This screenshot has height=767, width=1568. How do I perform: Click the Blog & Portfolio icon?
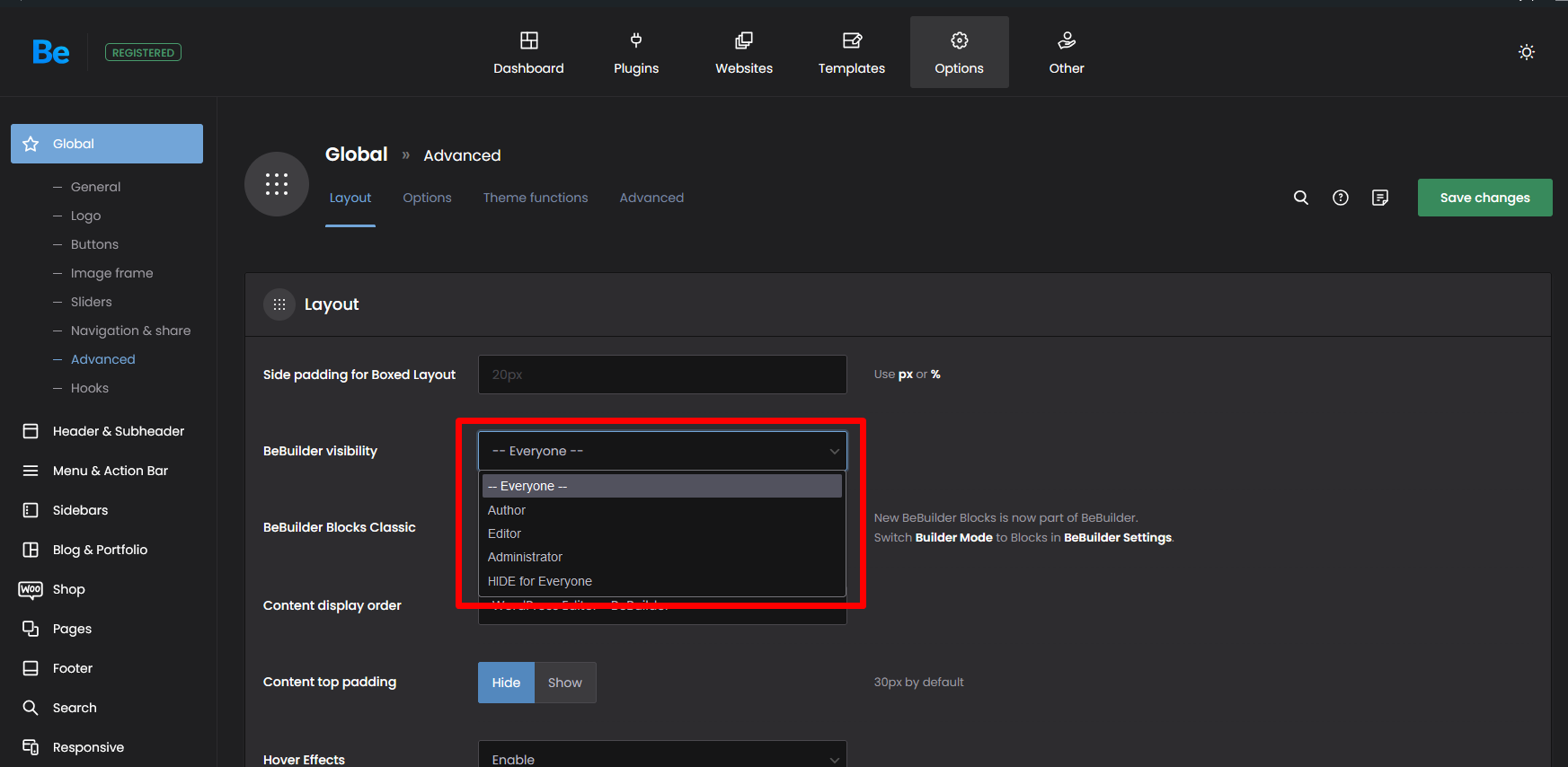click(x=31, y=550)
